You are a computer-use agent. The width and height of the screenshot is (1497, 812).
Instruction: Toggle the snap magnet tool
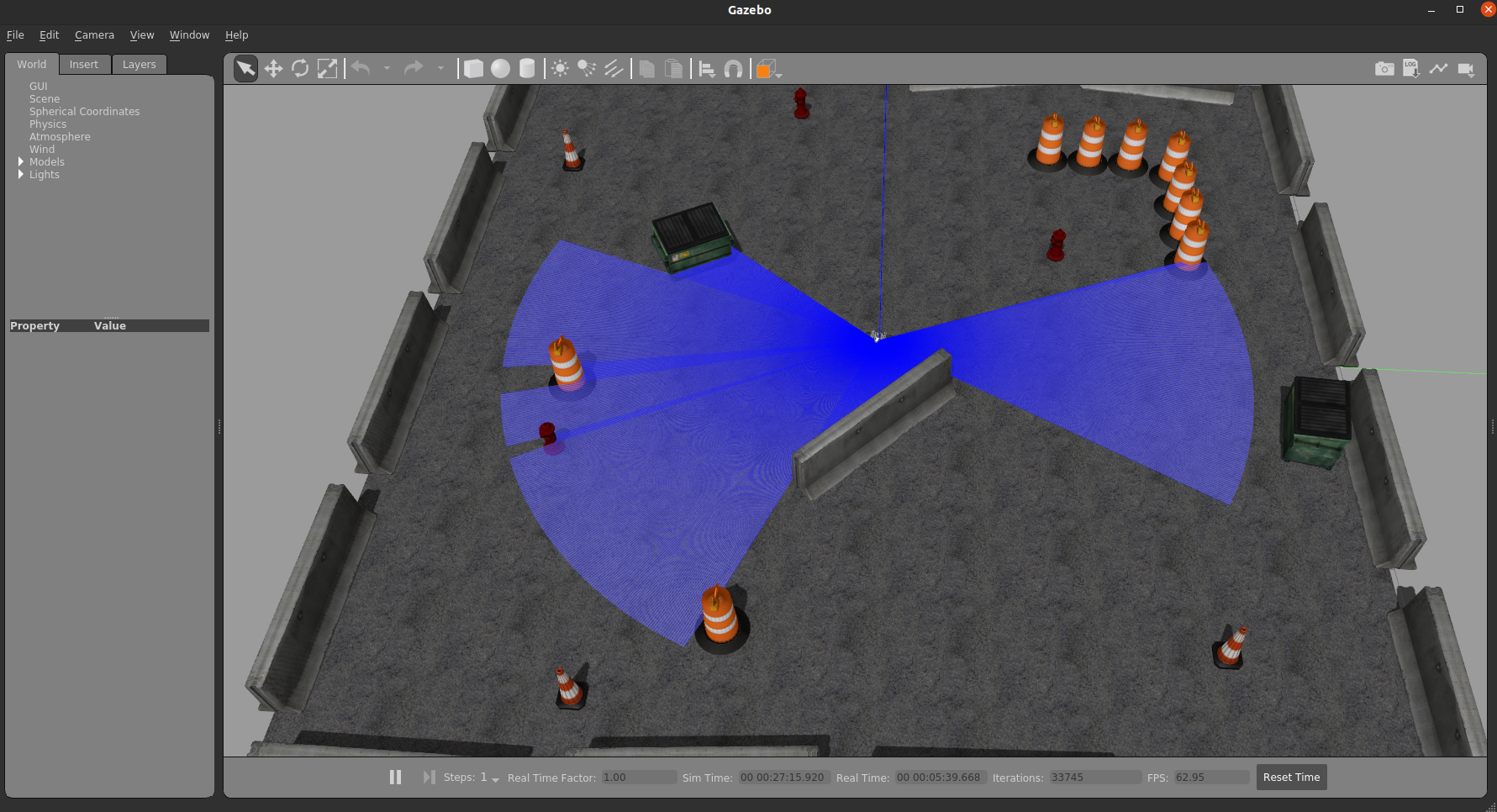click(733, 69)
